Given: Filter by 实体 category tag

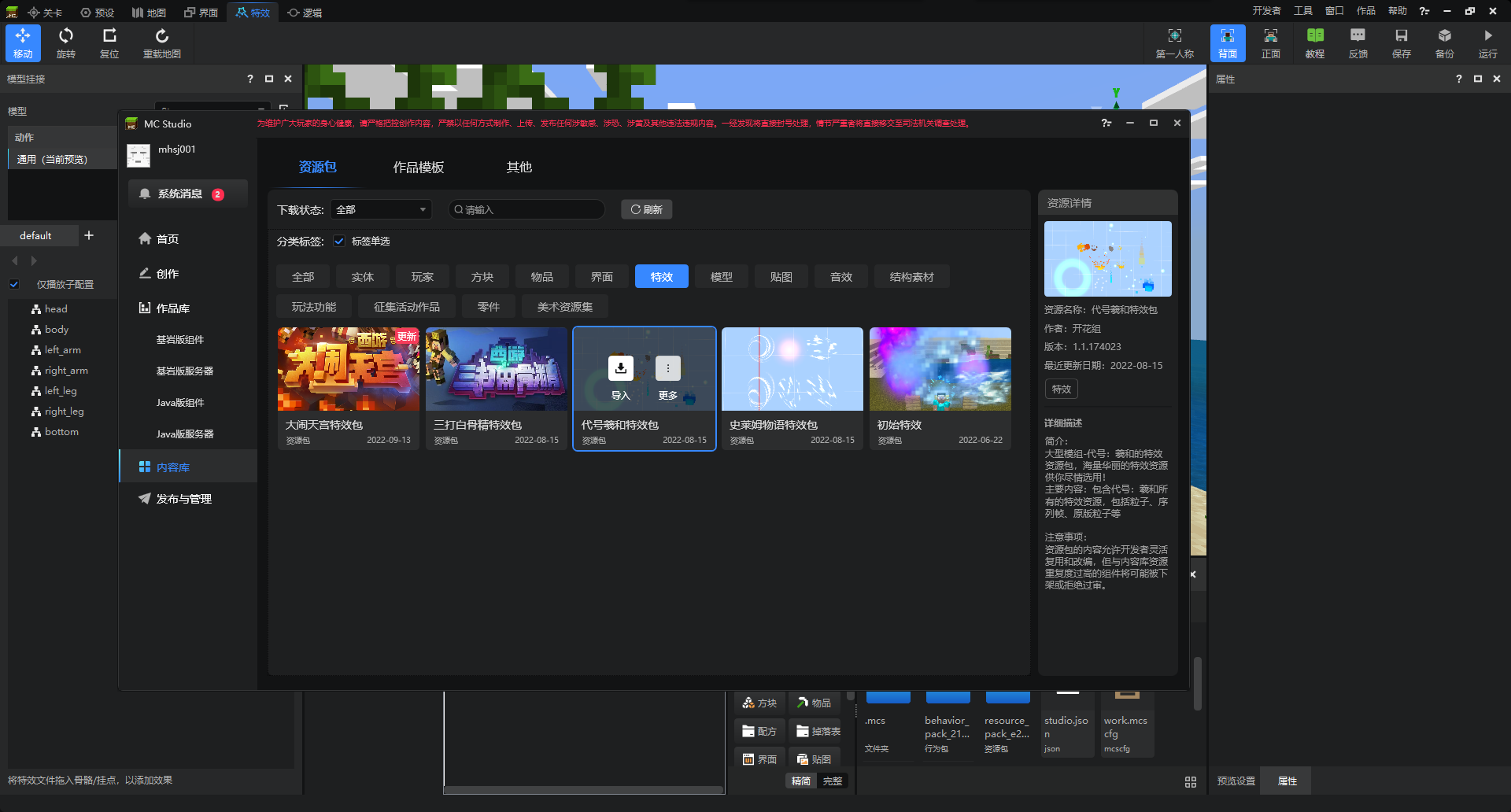Looking at the screenshot, I should (x=363, y=277).
